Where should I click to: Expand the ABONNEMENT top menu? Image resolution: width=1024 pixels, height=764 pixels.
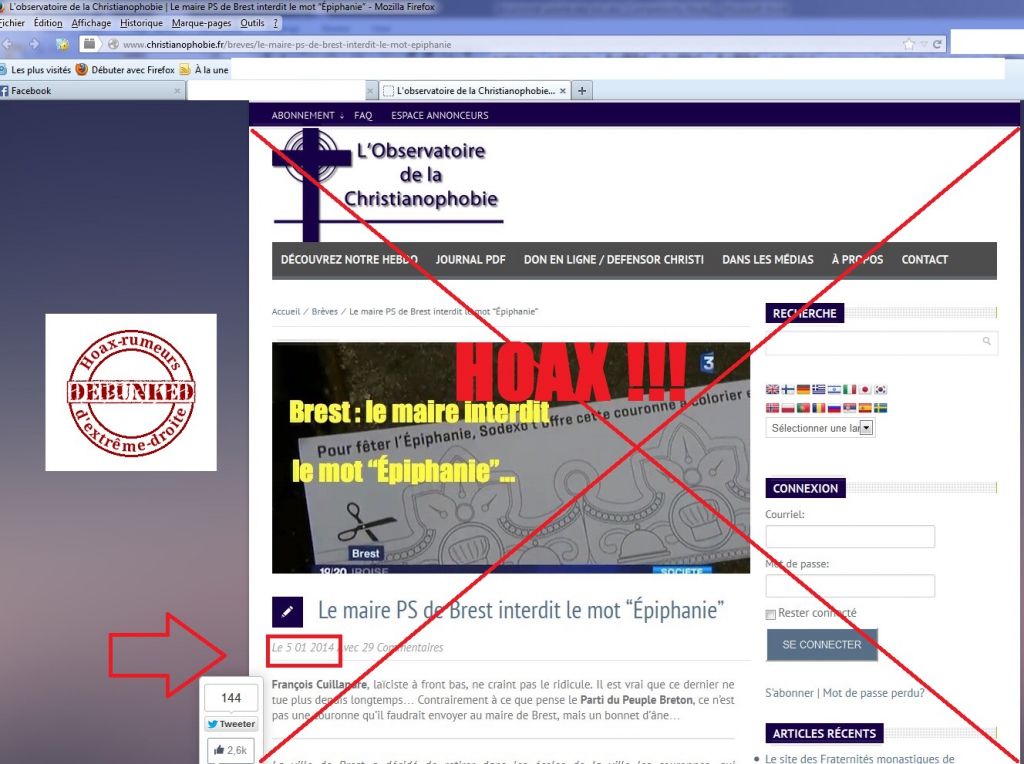308,116
